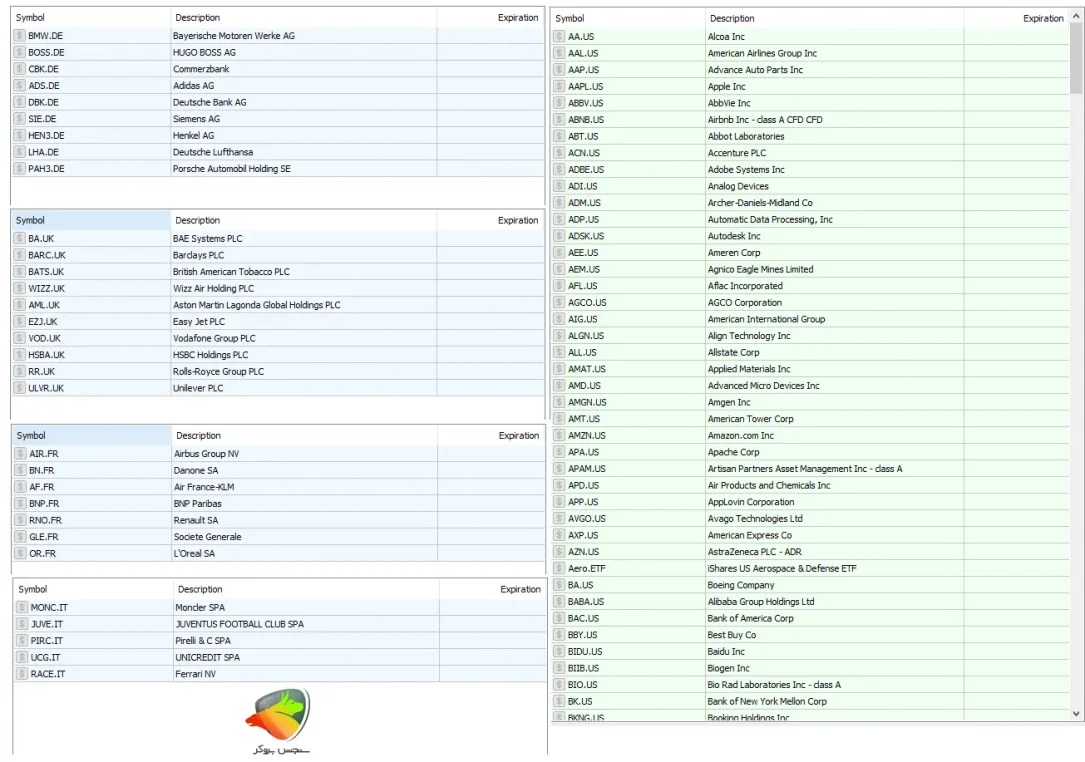This screenshot has height=762, width=1085.
Task: Select the Deutsche Bank AG description
Action: click(x=210, y=102)
